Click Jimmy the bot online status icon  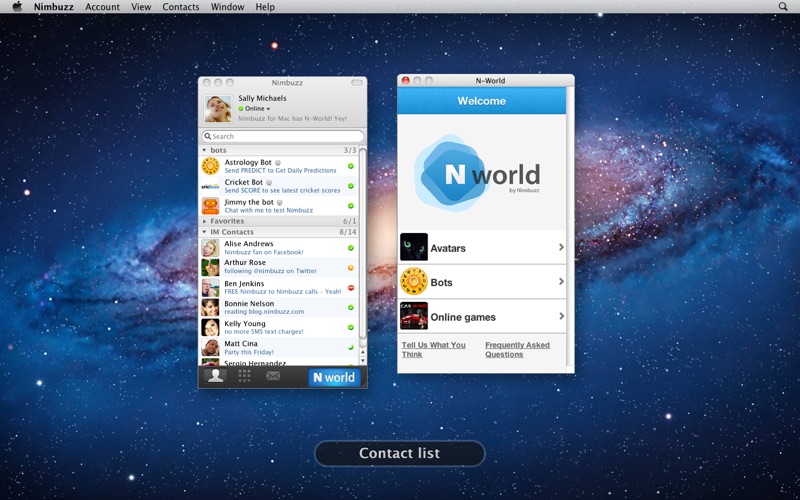point(351,206)
